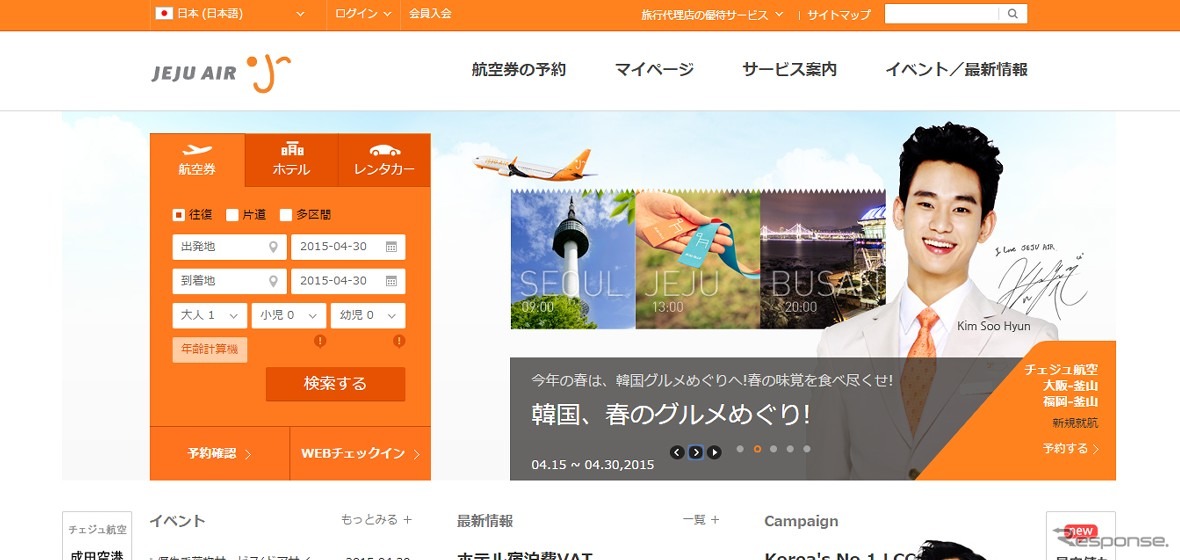Open the departure date calendar icon
This screenshot has width=1180, height=560.
click(391, 247)
